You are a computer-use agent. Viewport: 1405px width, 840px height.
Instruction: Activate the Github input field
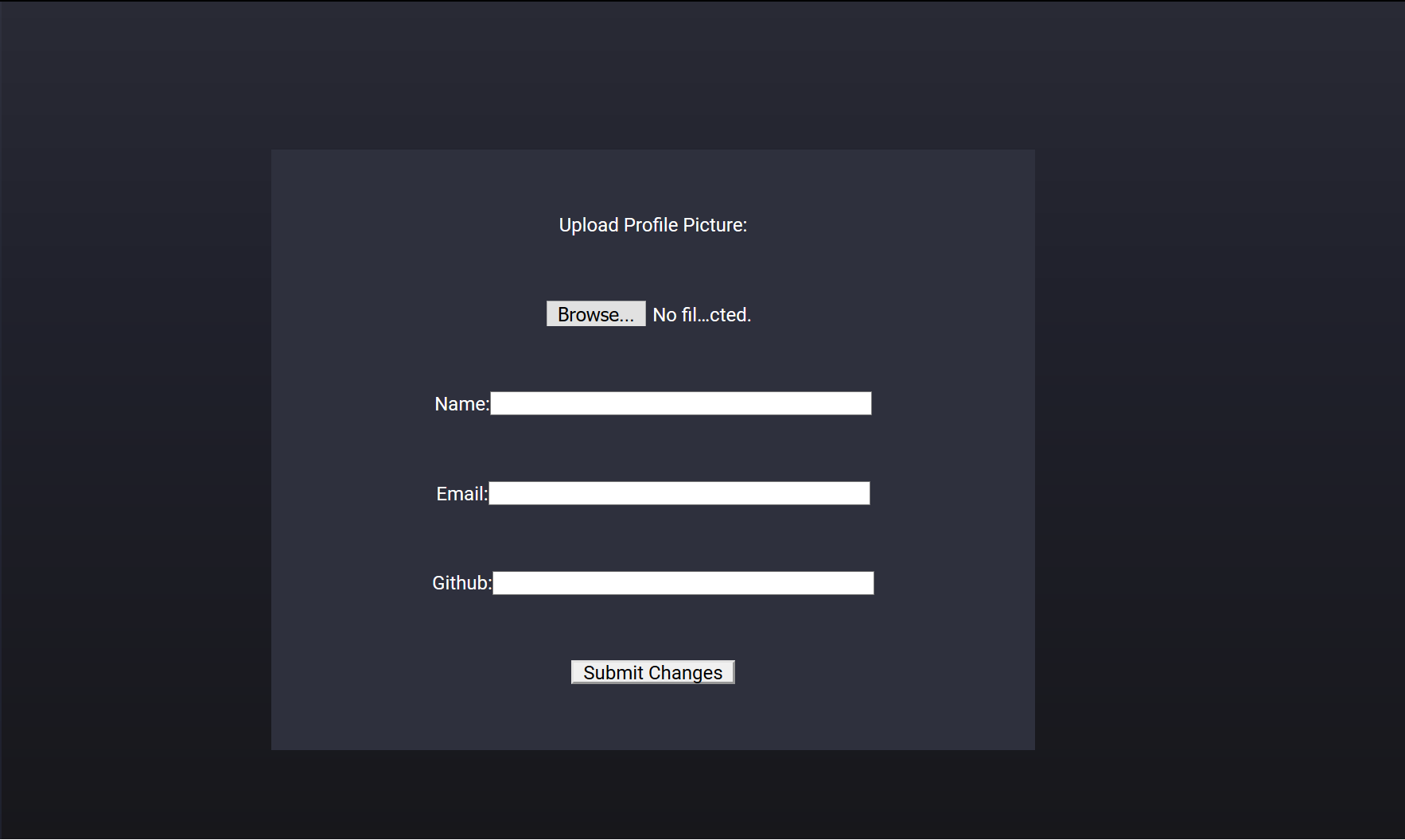(x=683, y=583)
